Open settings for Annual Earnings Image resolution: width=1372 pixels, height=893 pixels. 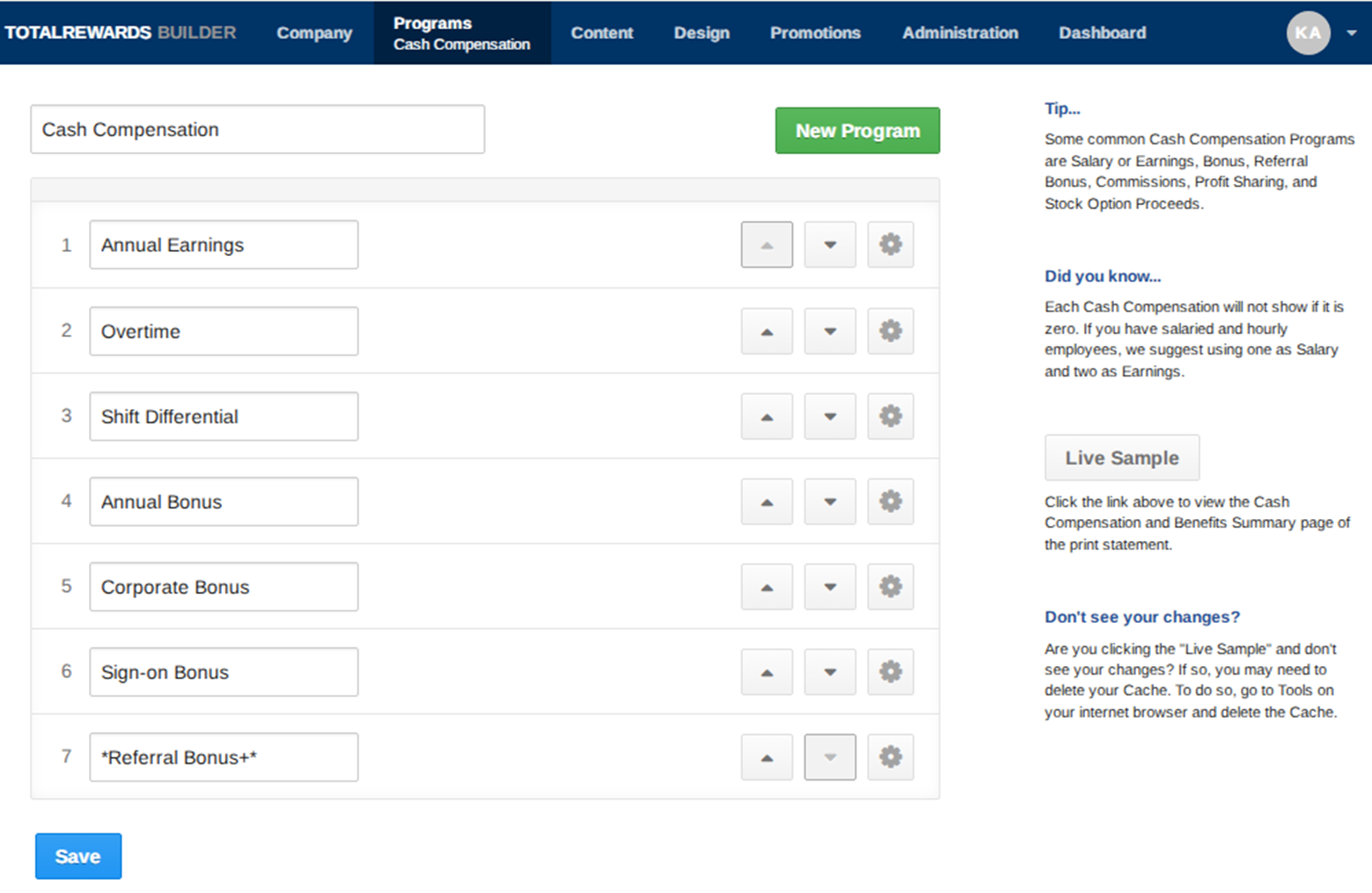(x=891, y=245)
